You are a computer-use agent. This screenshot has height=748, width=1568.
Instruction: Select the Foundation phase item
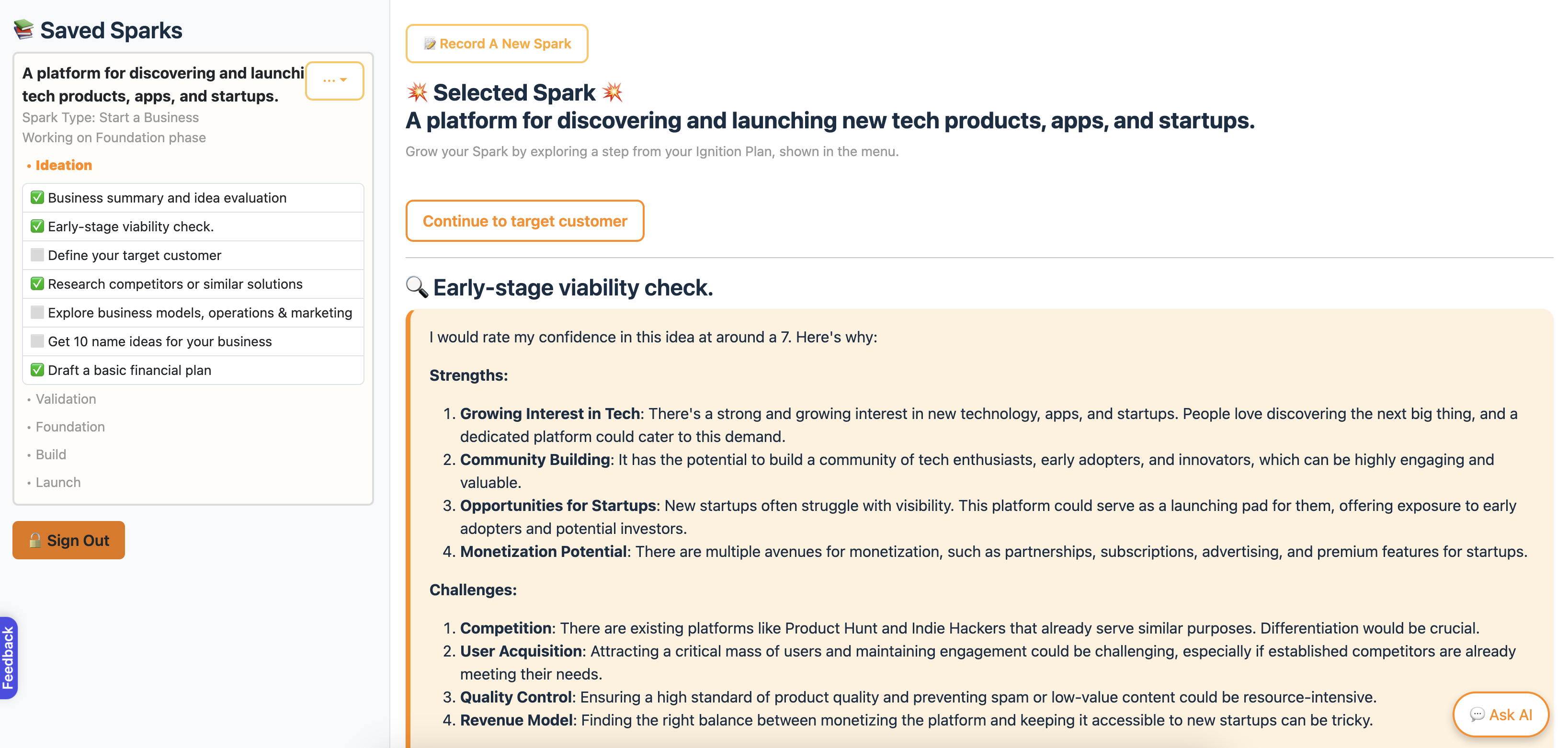coord(69,427)
